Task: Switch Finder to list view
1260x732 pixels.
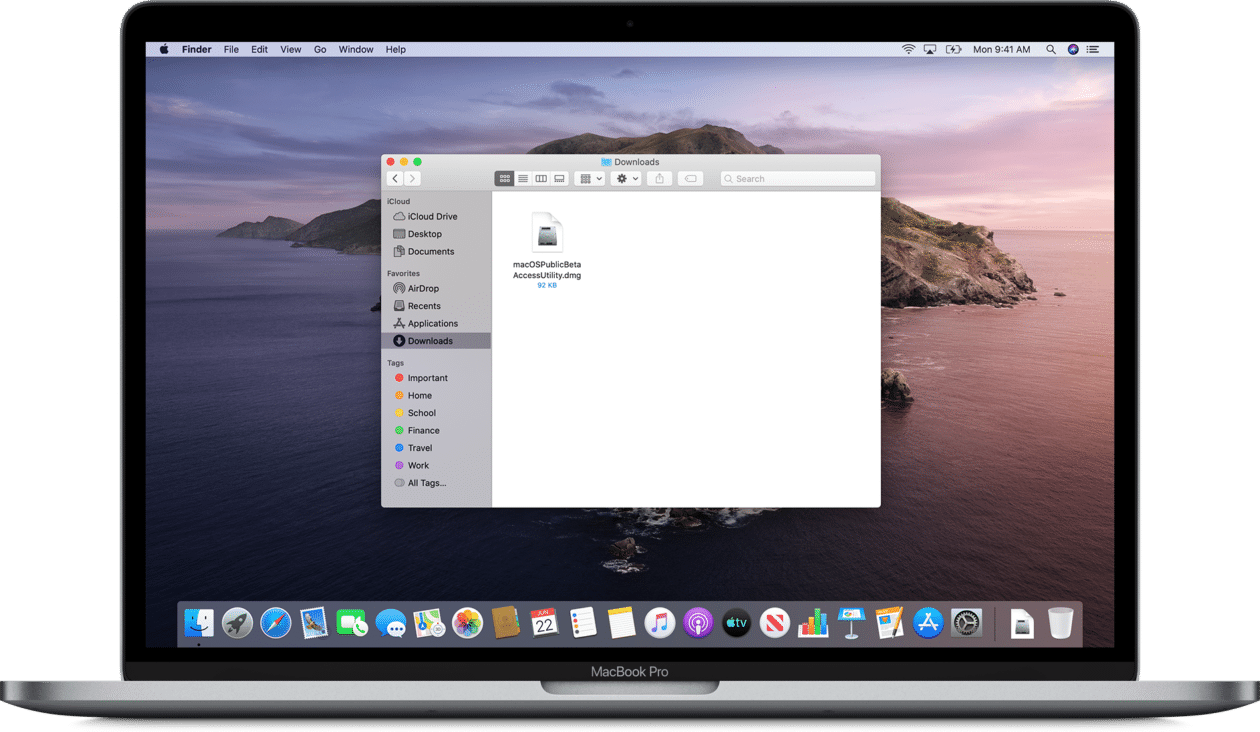Action: (523, 178)
